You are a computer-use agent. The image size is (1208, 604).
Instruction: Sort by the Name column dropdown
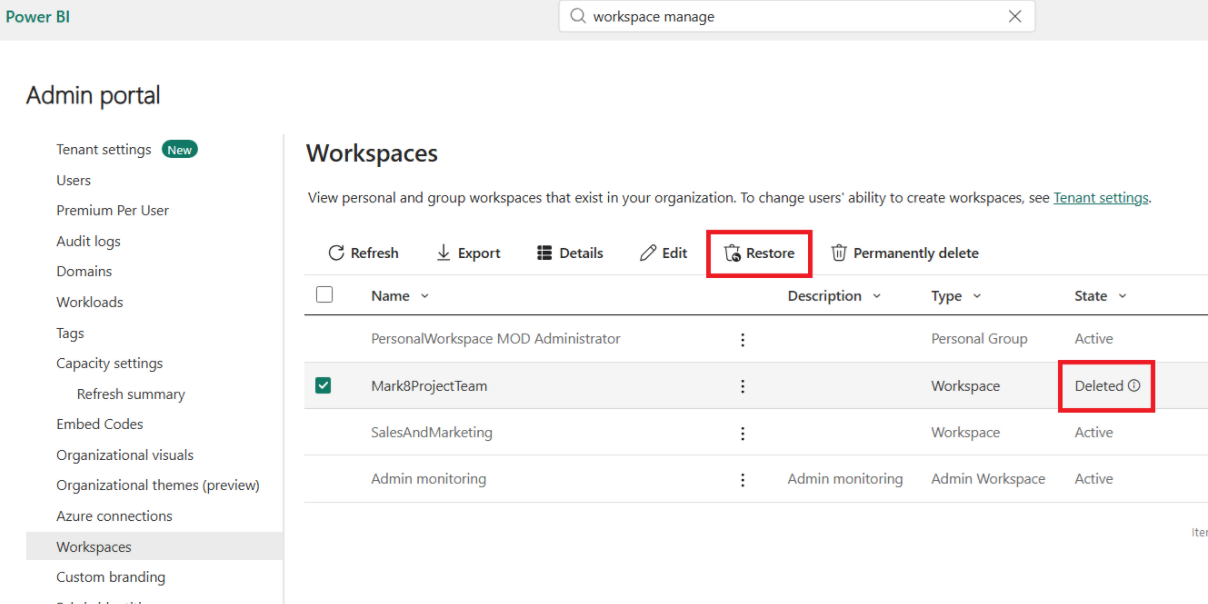pyautogui.click(x=425, y=296)
